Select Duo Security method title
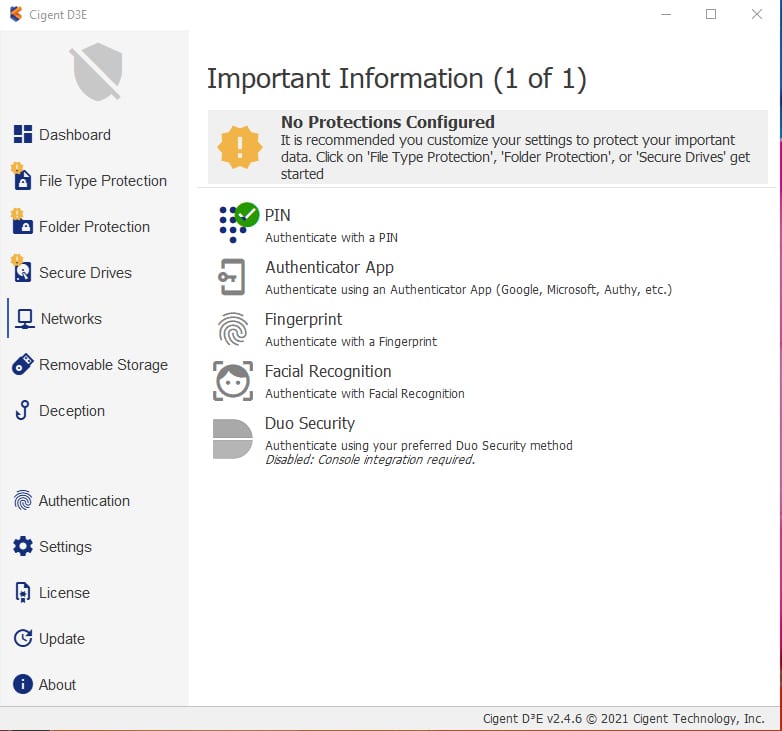Viewport: 782px width, 731px height. pyautogui.click(x=310, y=423)
